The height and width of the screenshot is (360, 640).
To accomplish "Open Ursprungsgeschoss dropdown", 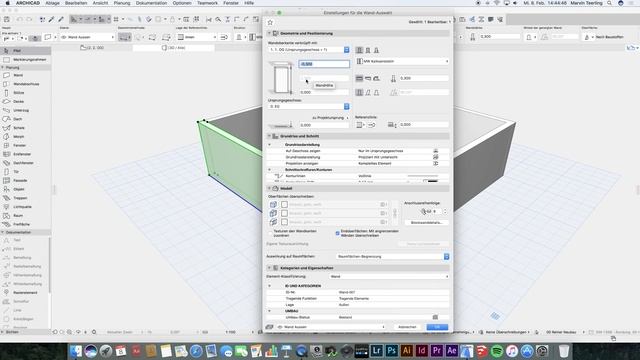I will click(309, 107).
